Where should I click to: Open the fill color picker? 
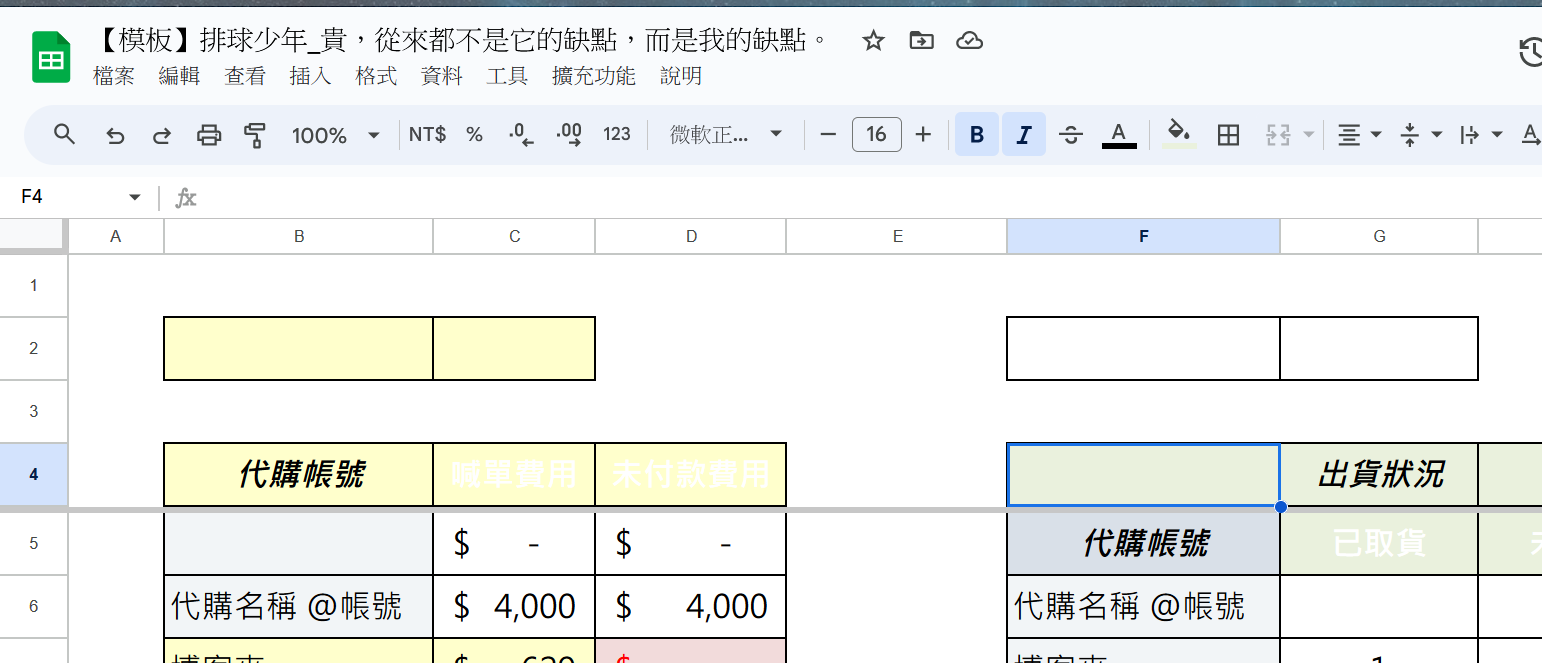pos(1181,135)
